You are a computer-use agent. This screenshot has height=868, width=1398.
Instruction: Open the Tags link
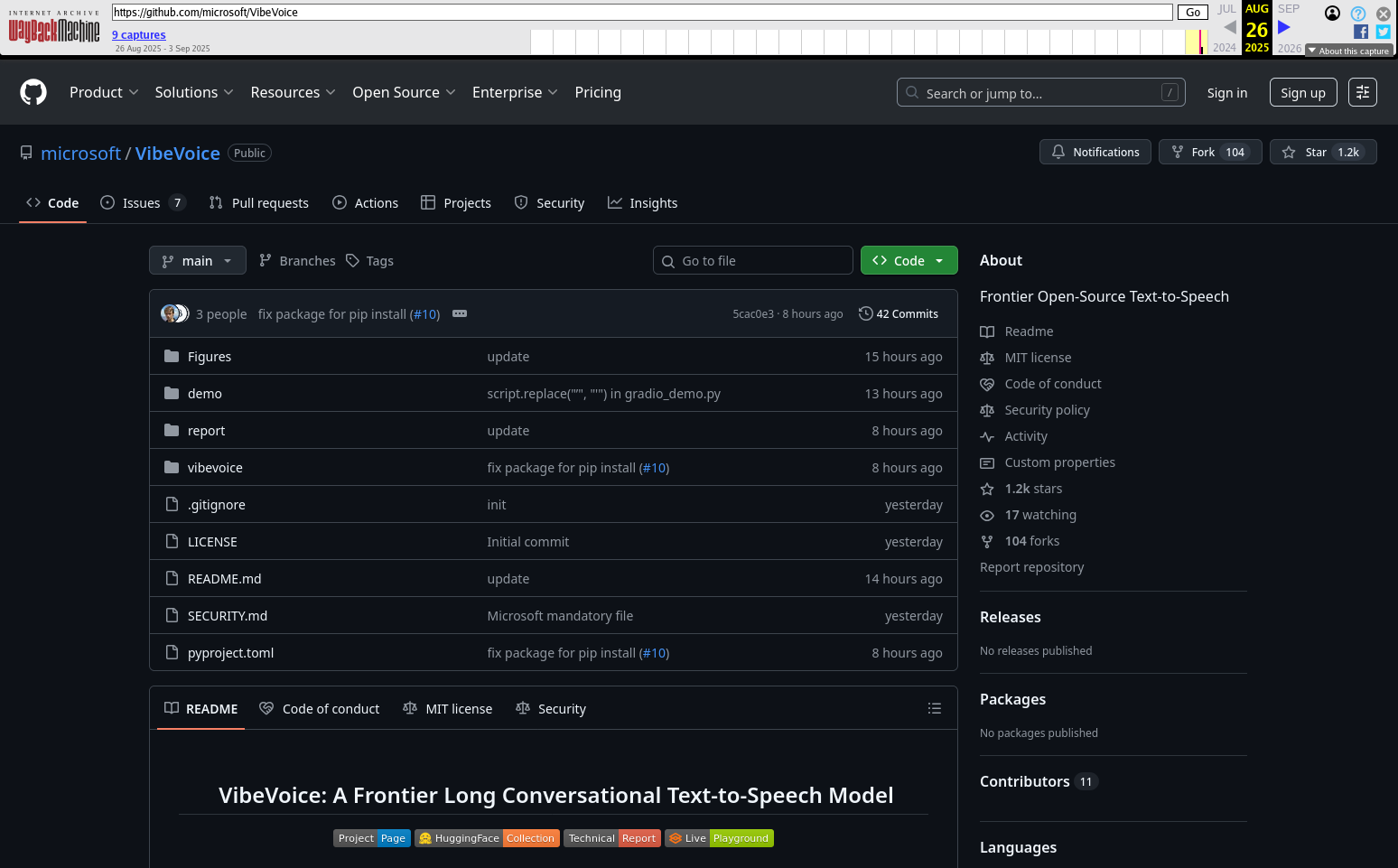370,260
